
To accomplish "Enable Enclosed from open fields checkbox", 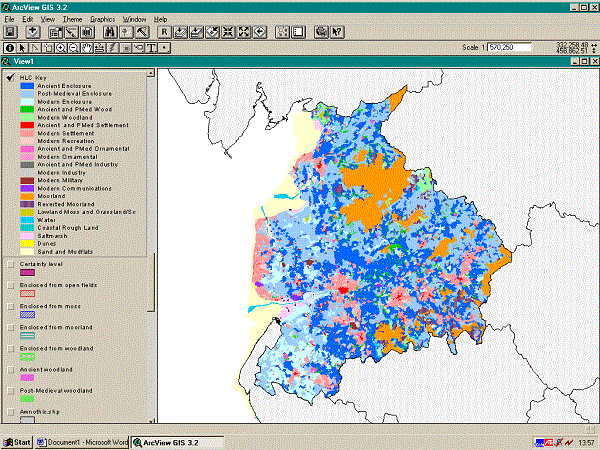I will pyautogui.click(x=10, y=285).
